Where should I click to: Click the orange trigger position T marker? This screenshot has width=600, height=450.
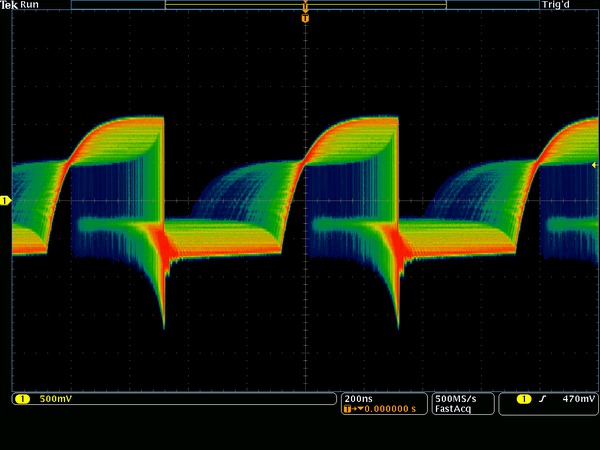(x=305, y=18)
